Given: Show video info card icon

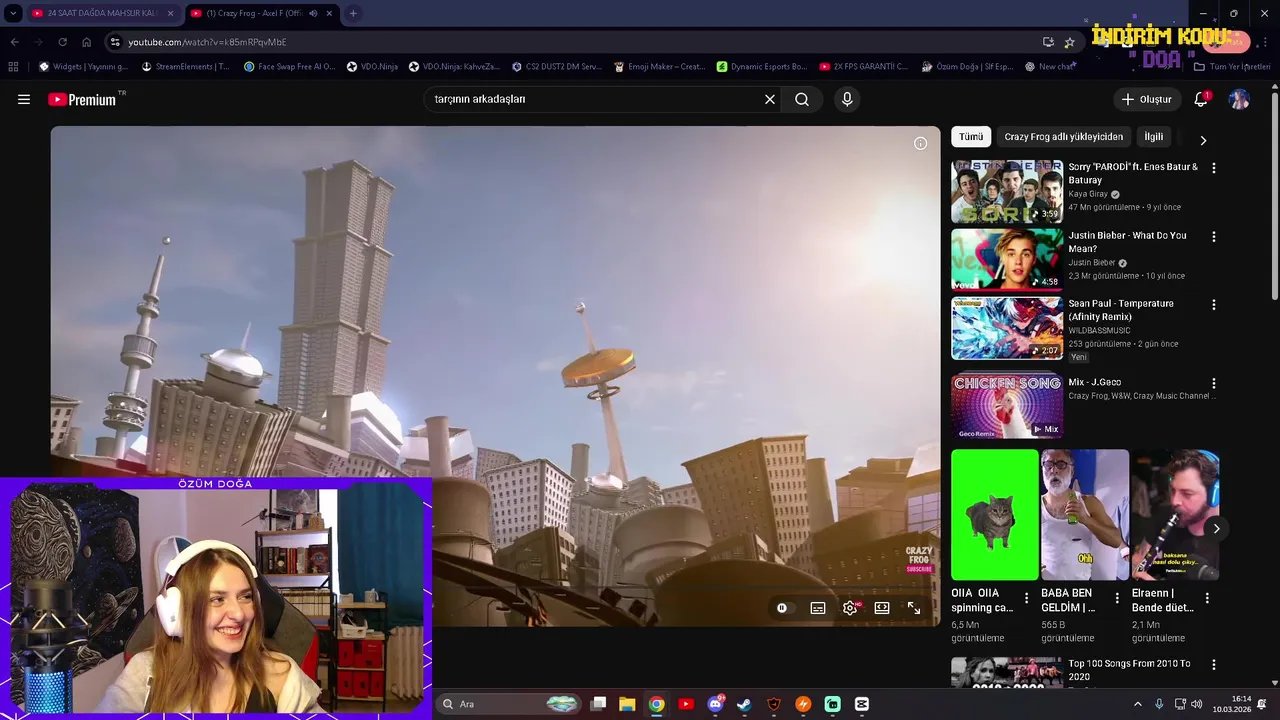Looking at the screenshot, I should click(x=920, y=143).
